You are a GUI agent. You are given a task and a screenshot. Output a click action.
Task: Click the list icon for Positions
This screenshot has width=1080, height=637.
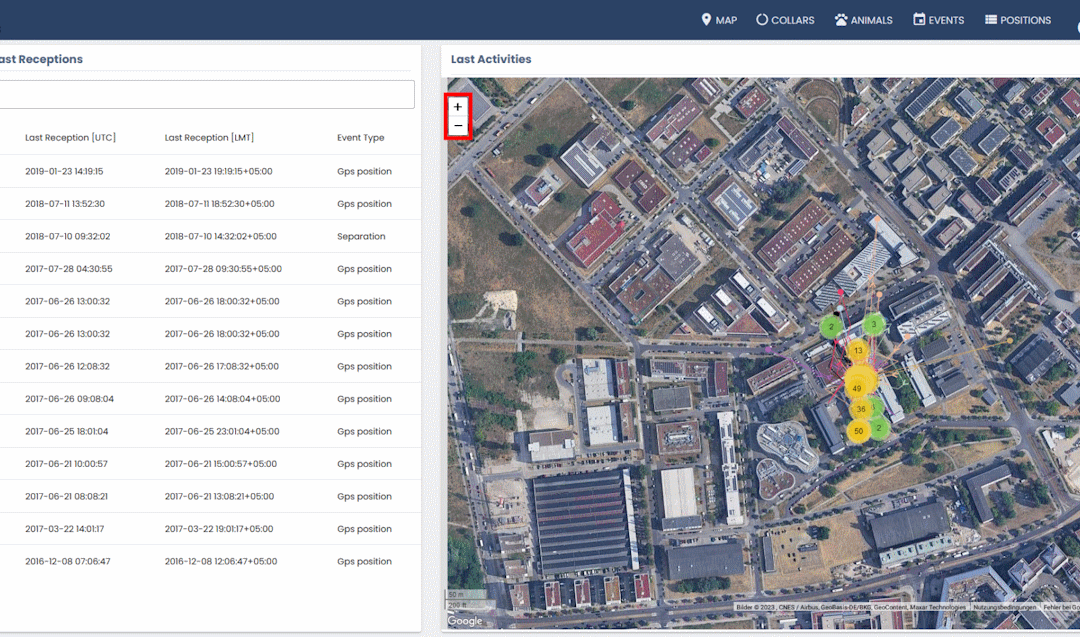[x=991, y=19]
